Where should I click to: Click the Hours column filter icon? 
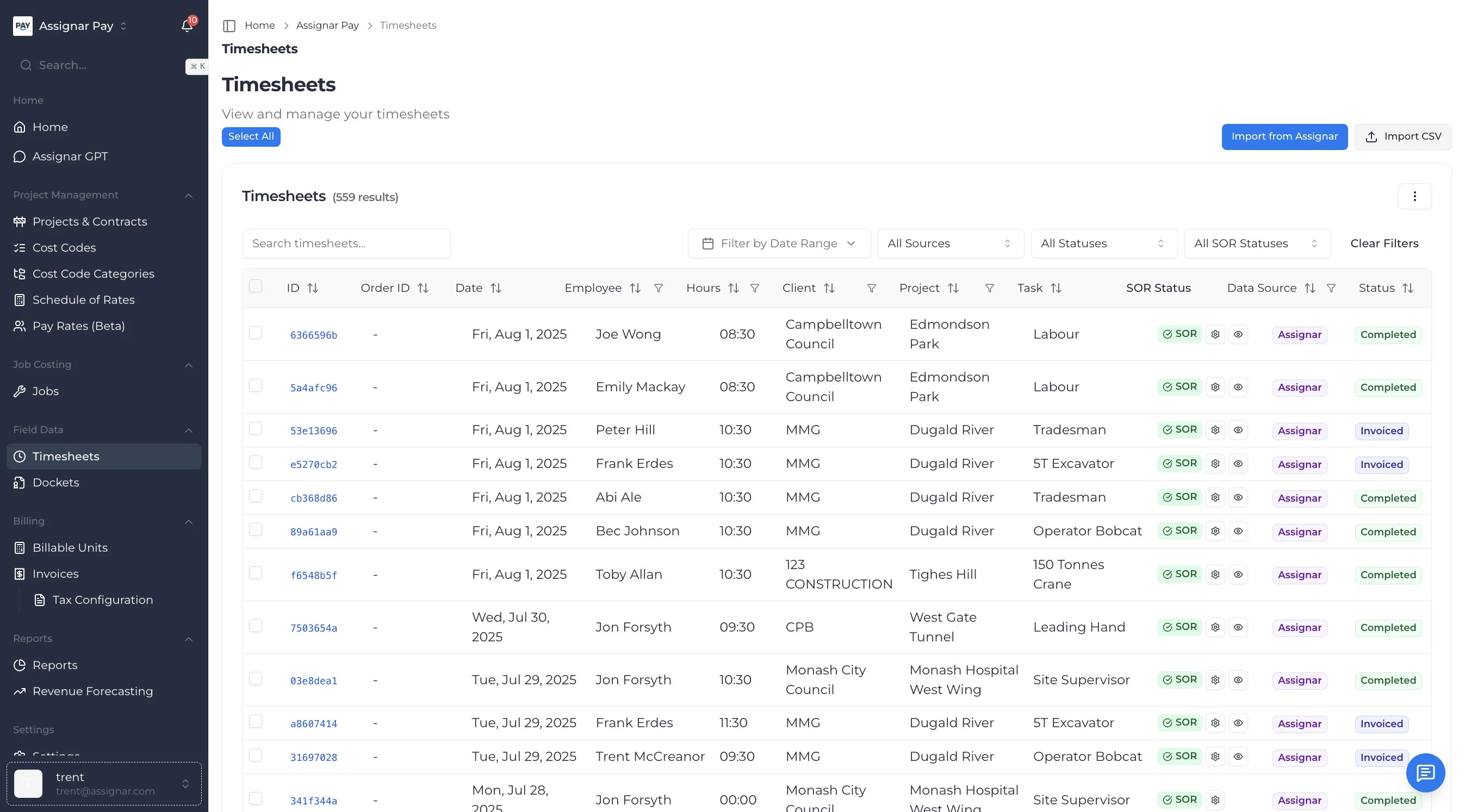[x=755, y=289]
